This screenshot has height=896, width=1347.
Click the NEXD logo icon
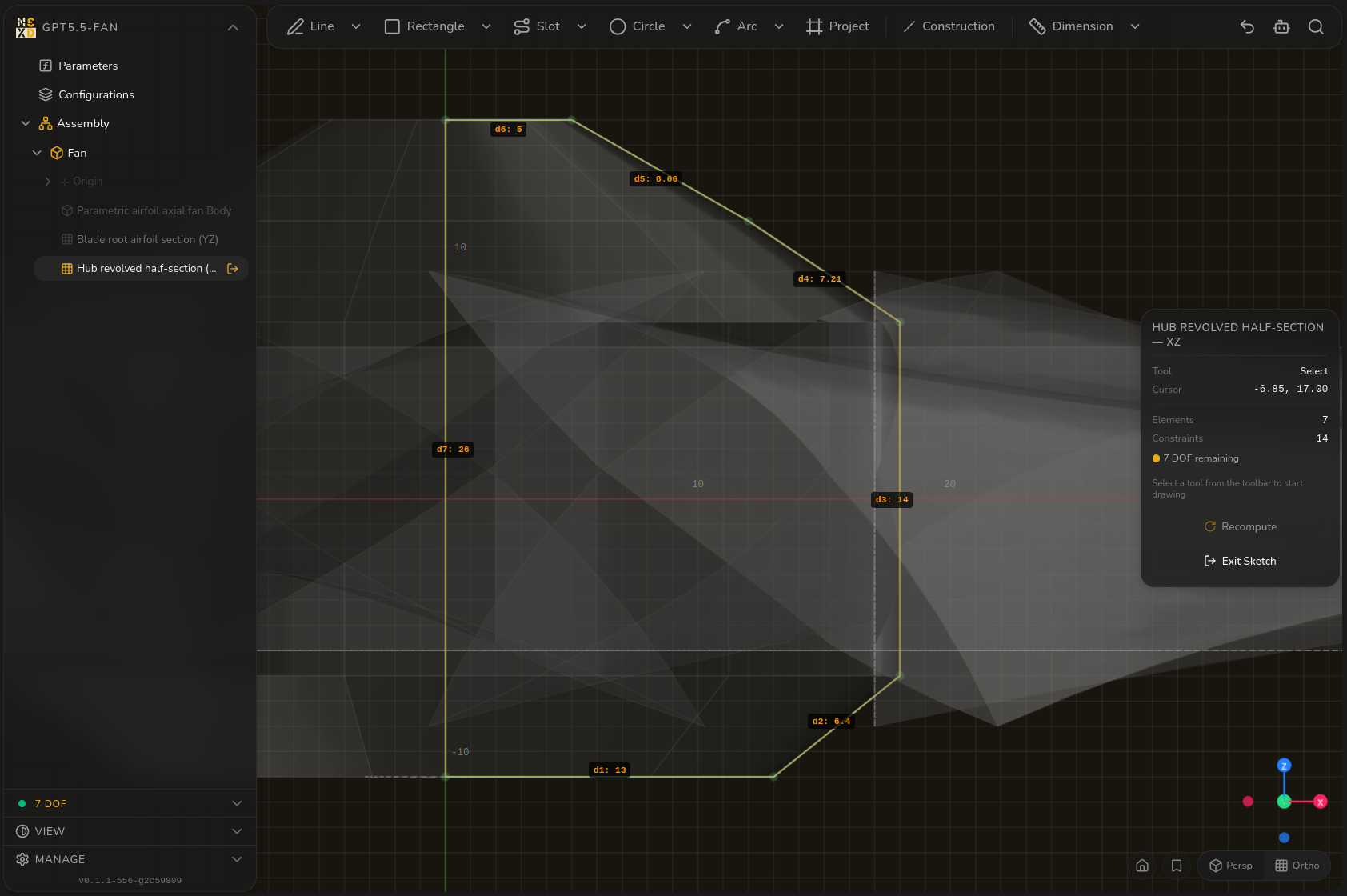click(26, 27)
